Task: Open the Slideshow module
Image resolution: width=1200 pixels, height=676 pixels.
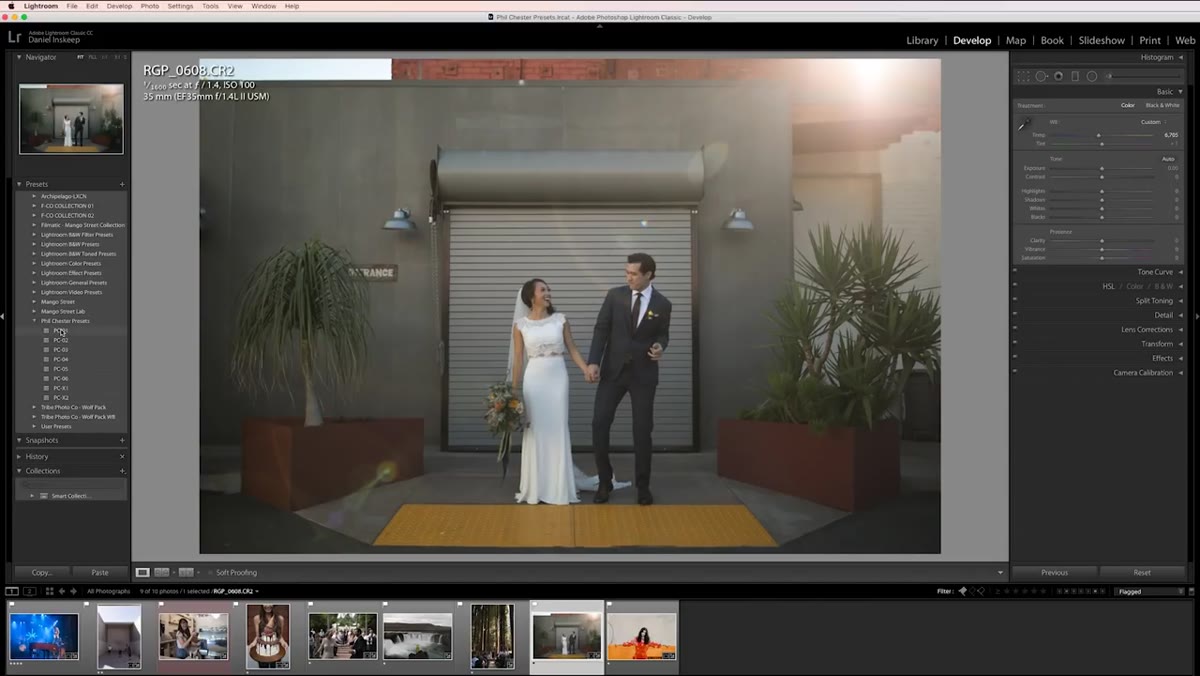Action: [x=1101, y=40]
